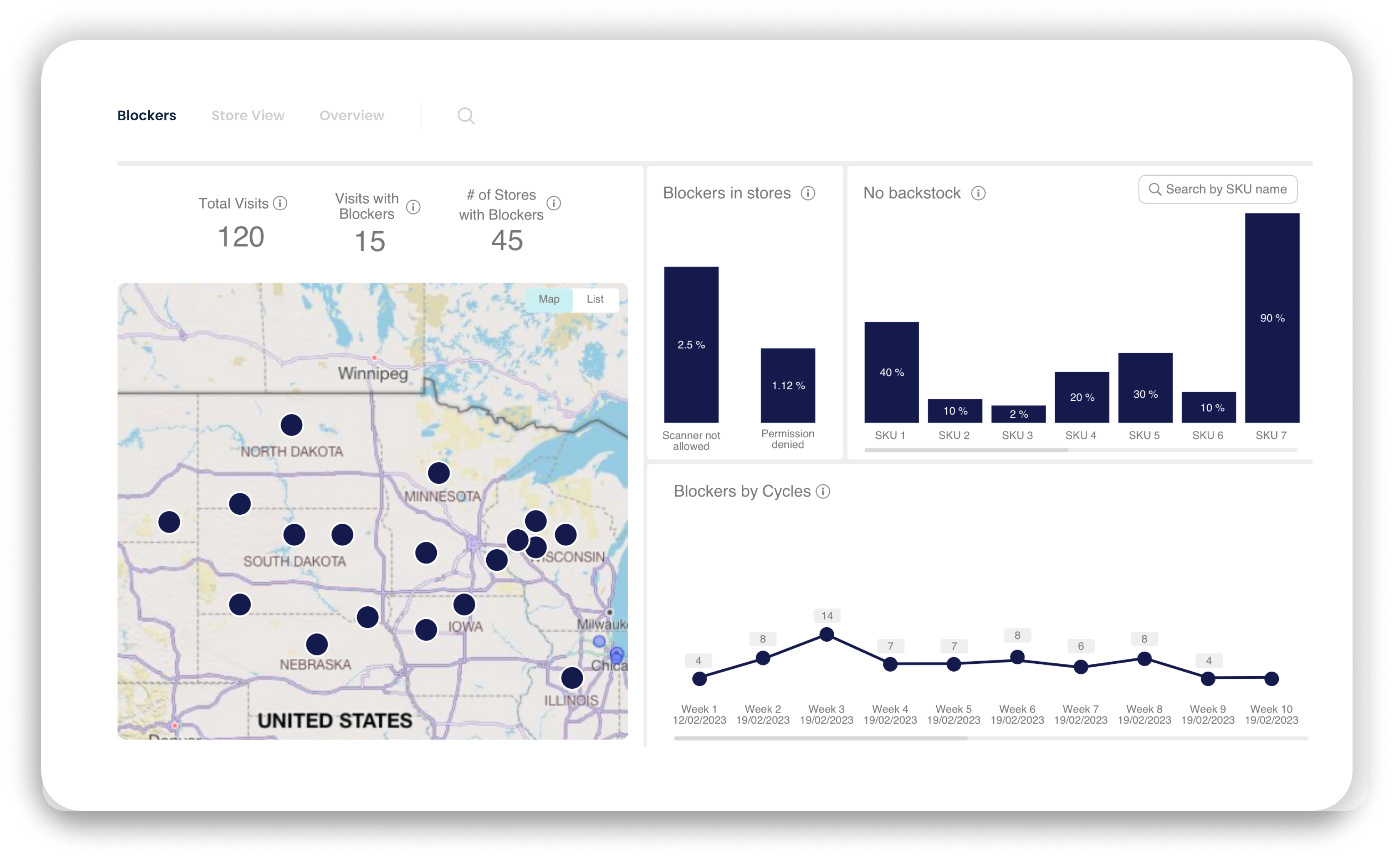Select the Blockers tab
Image resolution: width=1400 pixels, height=857 pixels.
click(x=147, y=115)
